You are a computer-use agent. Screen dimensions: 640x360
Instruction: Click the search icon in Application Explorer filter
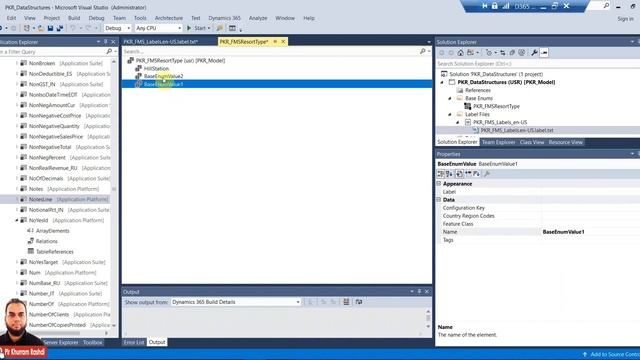click(x=109, y=52)
